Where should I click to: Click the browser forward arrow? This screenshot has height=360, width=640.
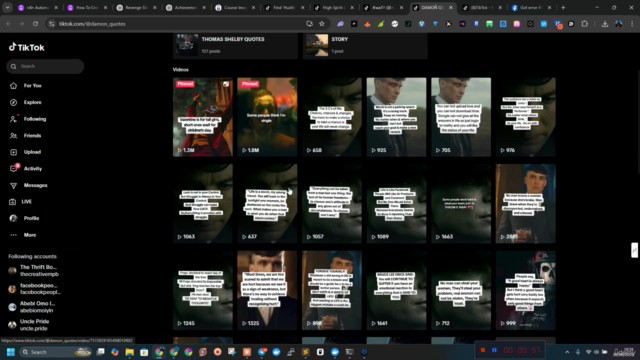click(22, 24)
